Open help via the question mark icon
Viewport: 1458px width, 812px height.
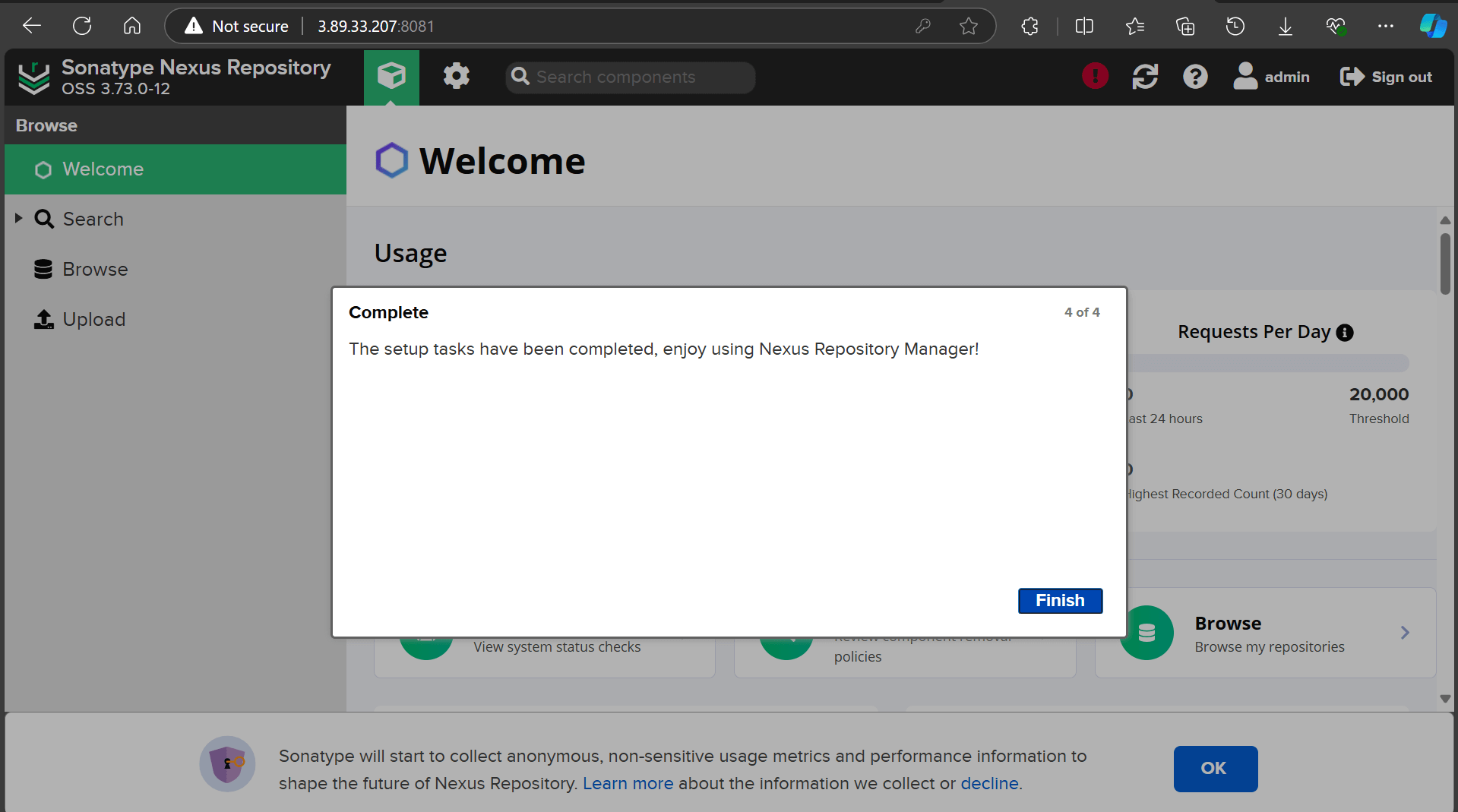(1194, 76)
